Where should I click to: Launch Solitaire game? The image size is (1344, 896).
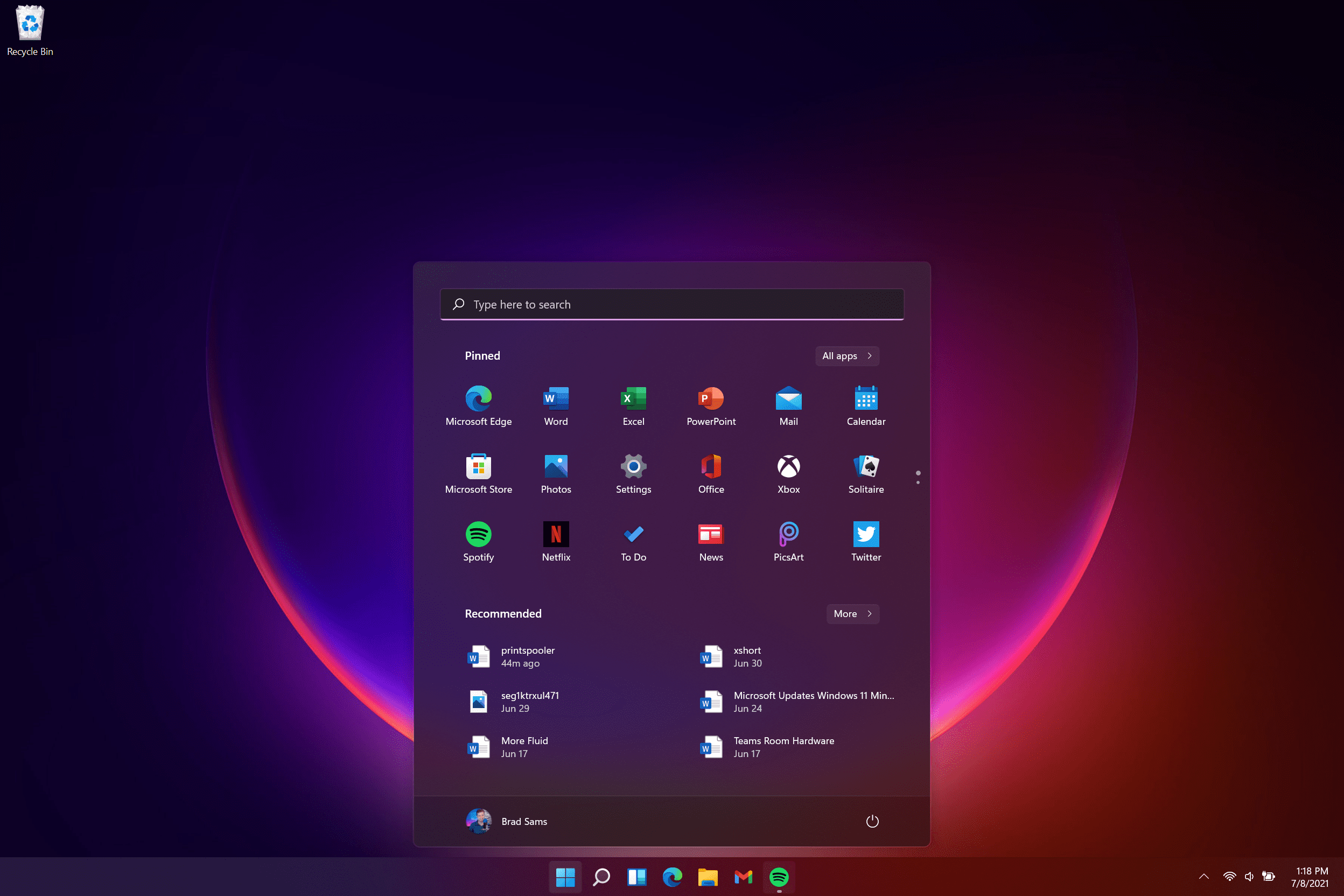(865, 471)
